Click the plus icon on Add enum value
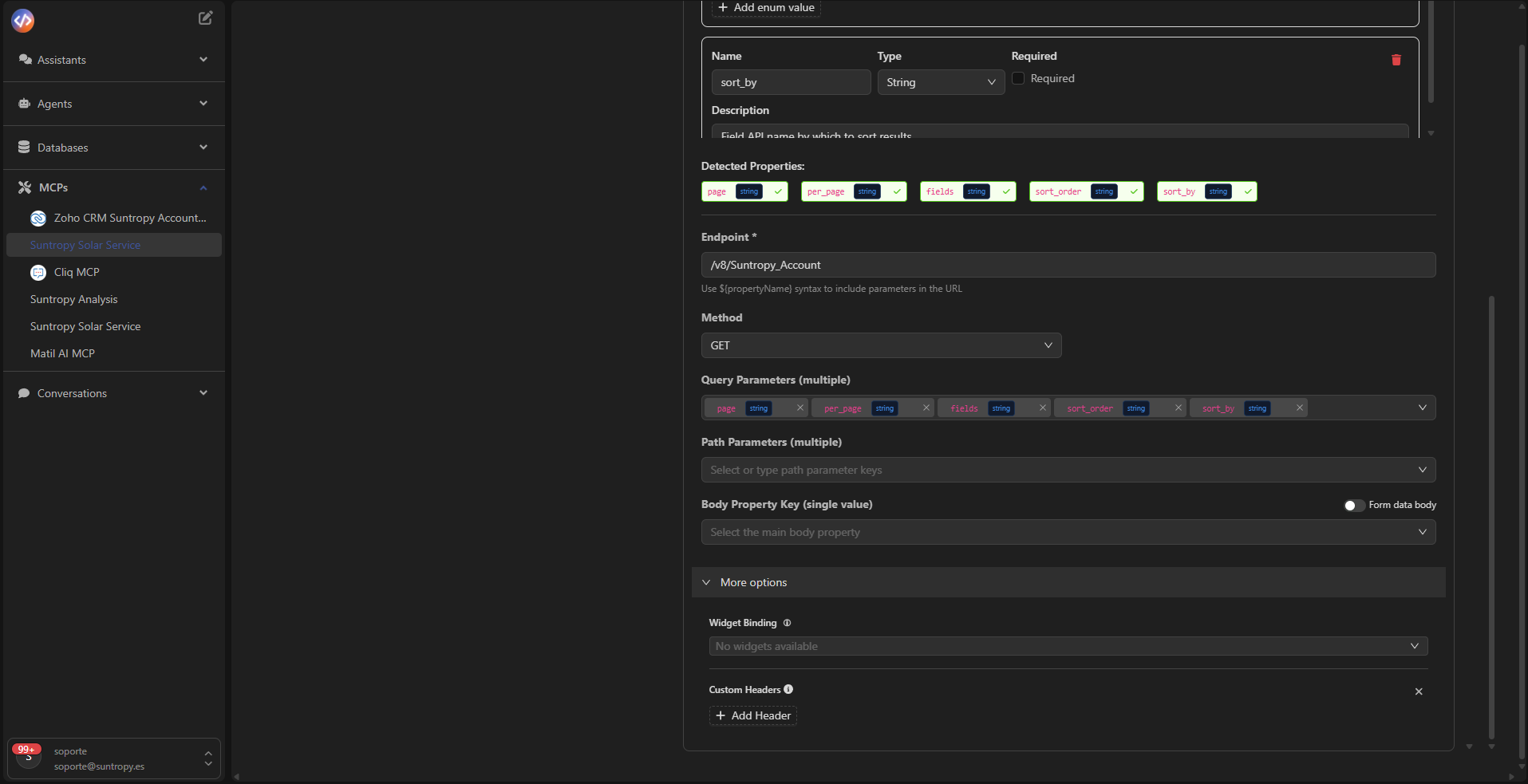 (723, 7)
